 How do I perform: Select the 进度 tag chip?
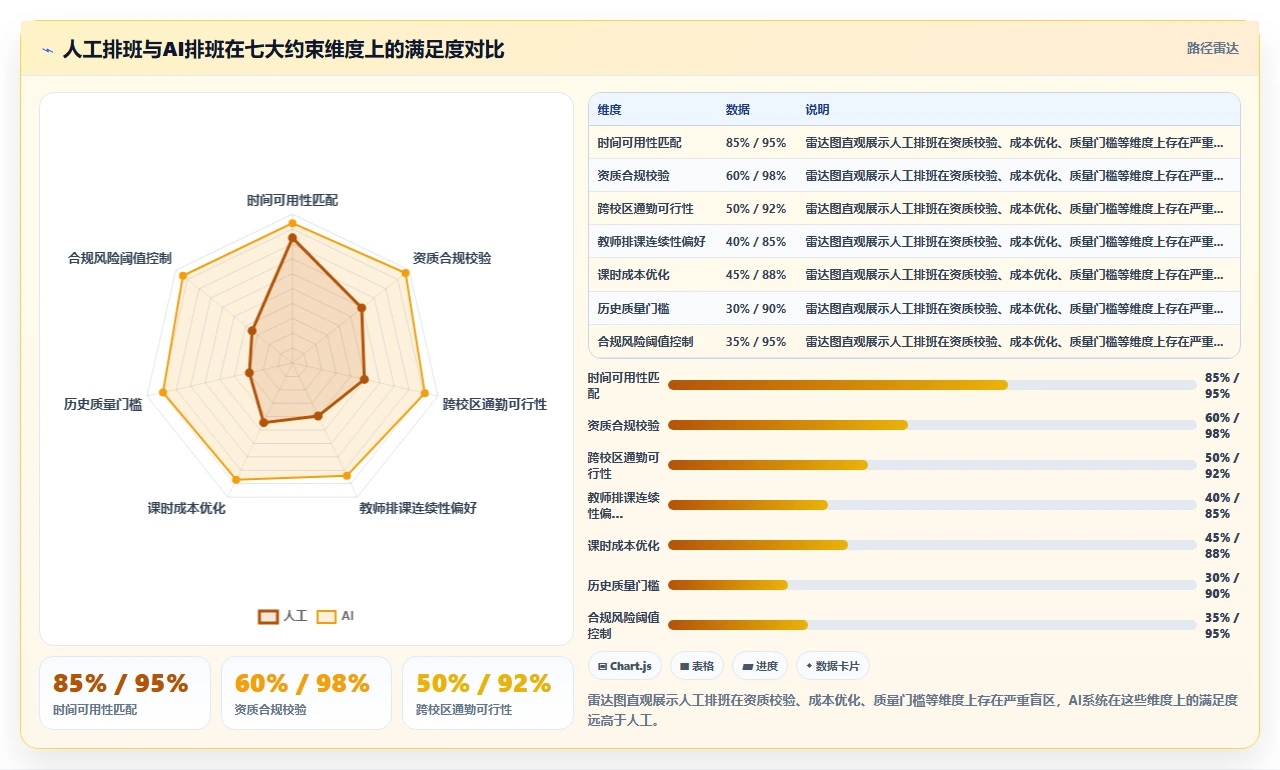pyautogui.click(x=760, y=666)
